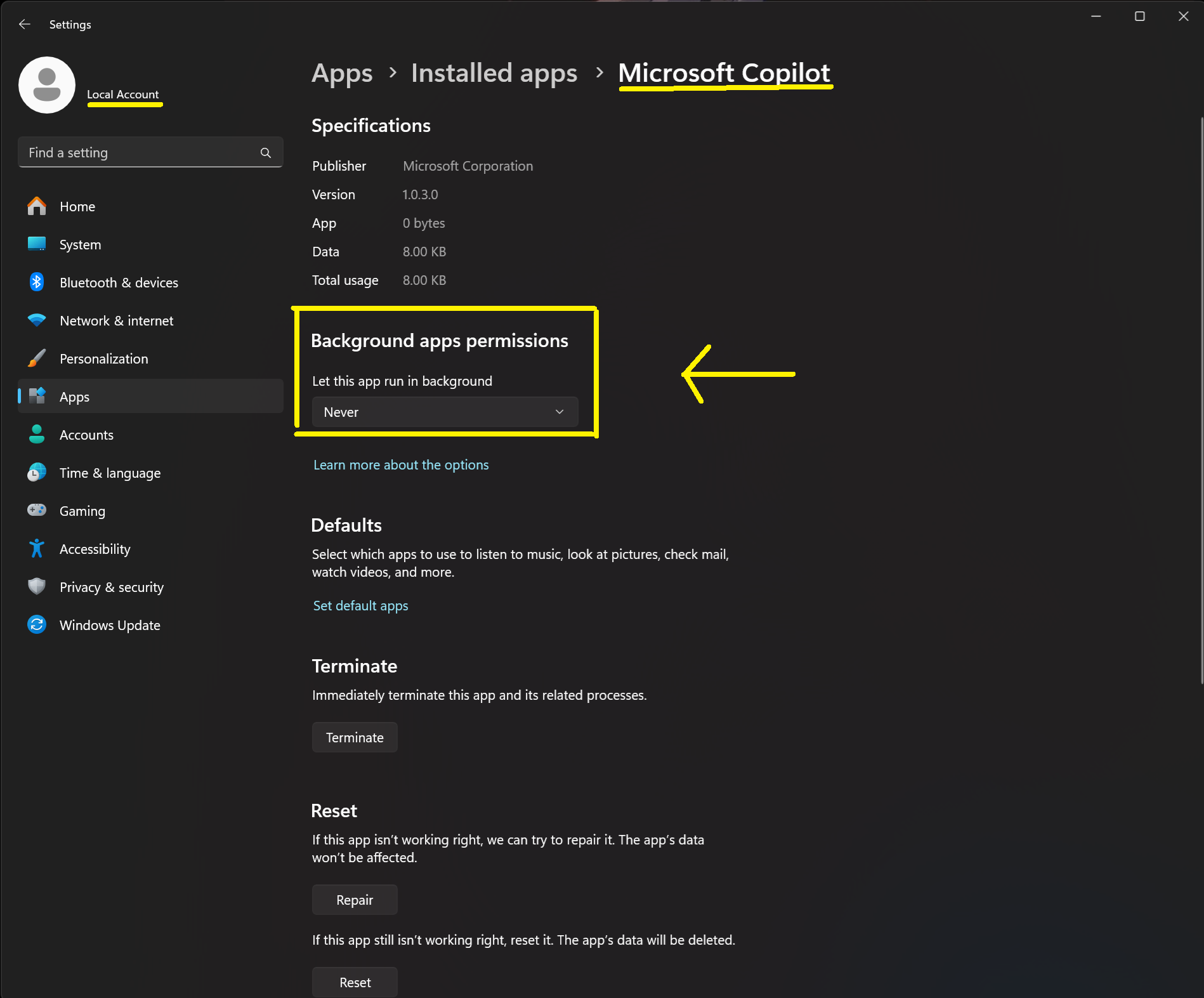Click the System monitor icon
The image size is (1204, 998).
point(37,244)
